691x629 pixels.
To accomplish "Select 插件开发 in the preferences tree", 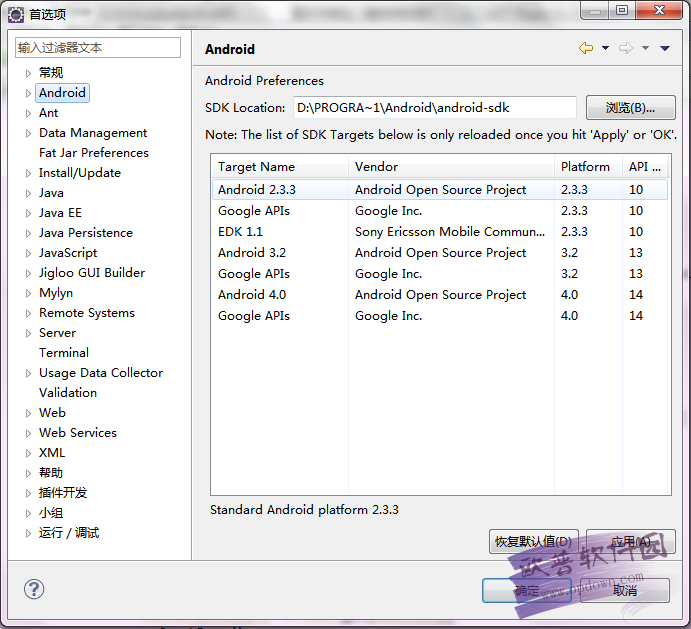I will (63, 493).
